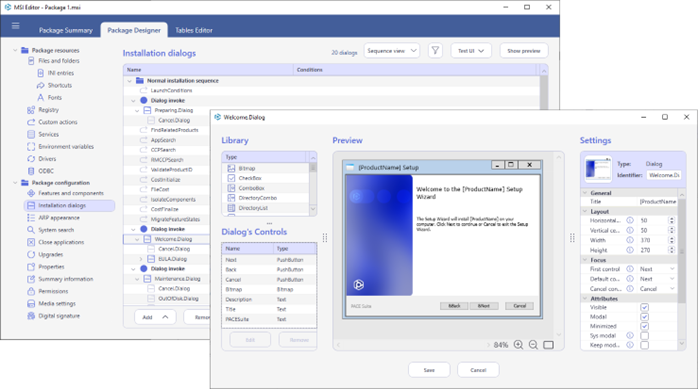Image resolution: width=698 pixels, height=389 pixels.
Task: Switch to the Package Summary tab
Action: pos(66,30)
